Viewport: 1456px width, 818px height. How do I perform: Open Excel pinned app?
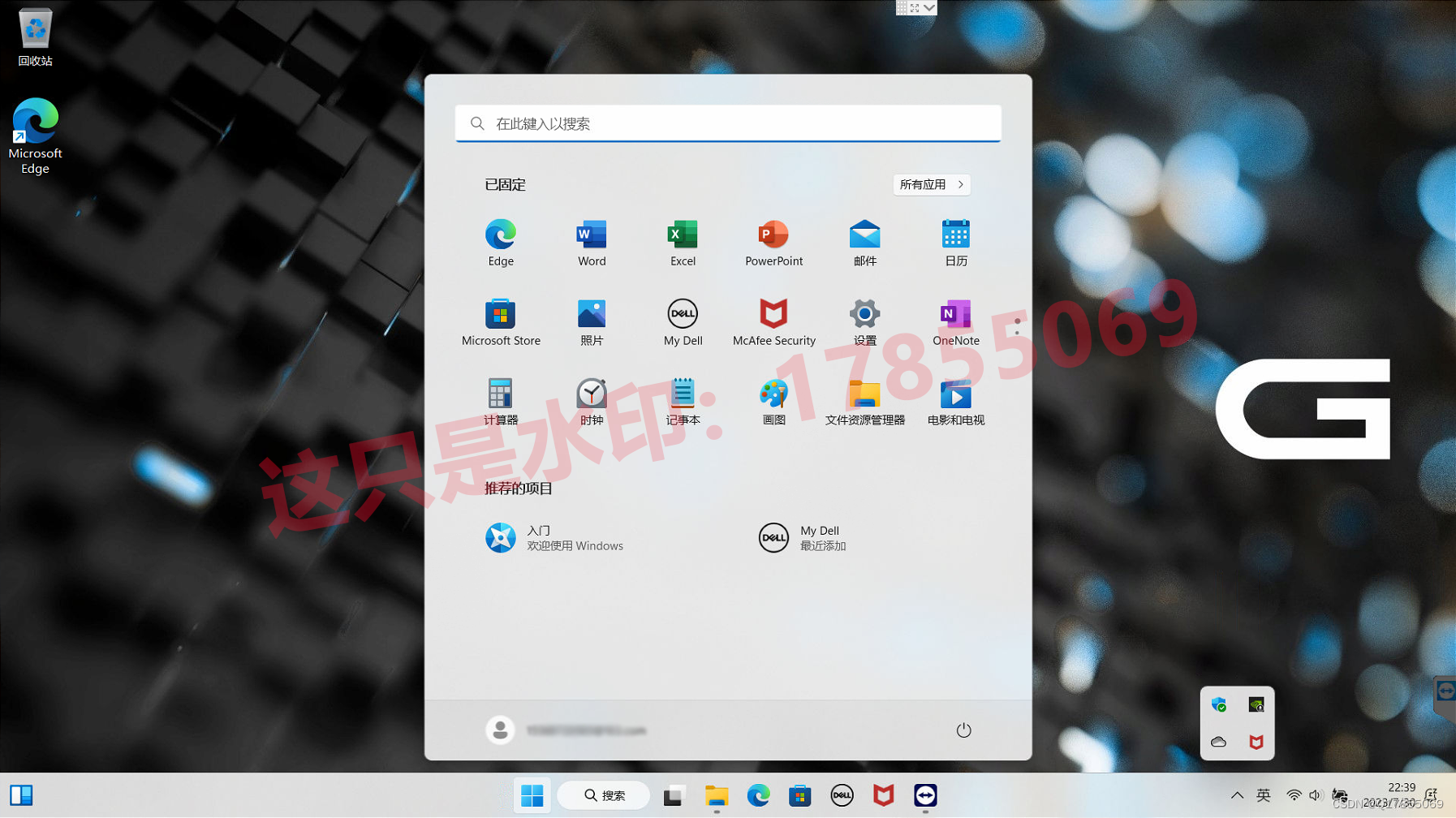point(683,243)
